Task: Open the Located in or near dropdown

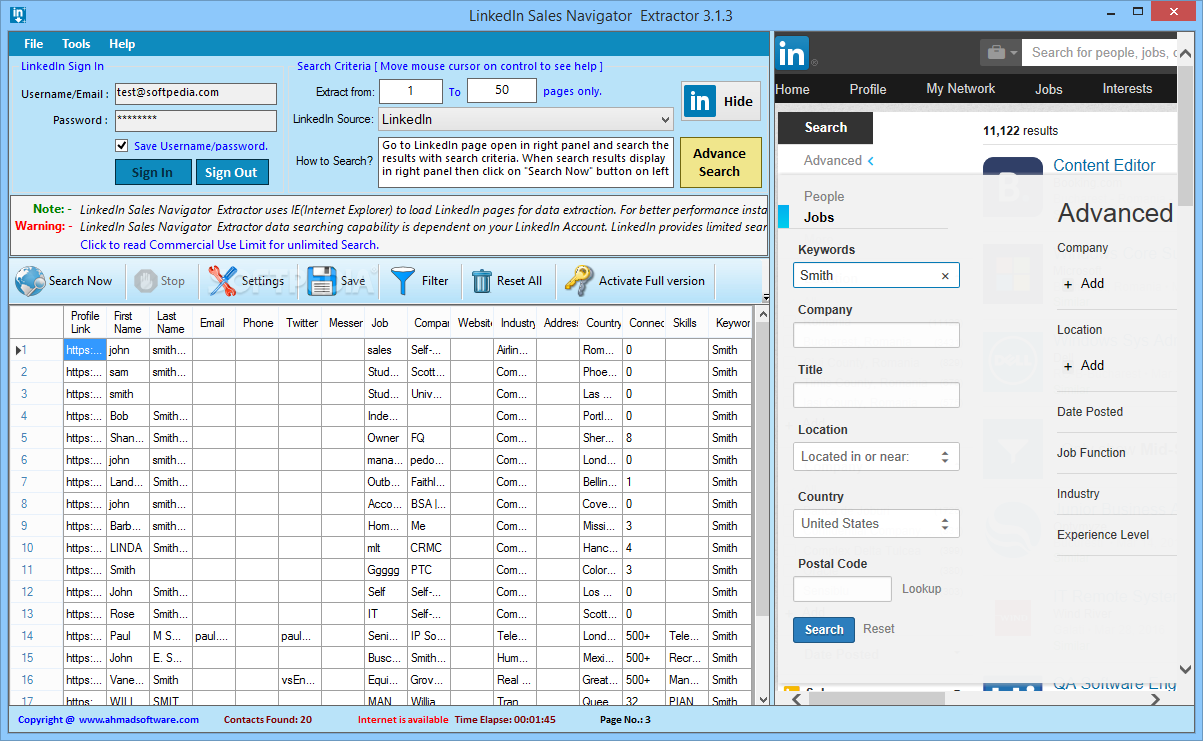Action: pyautogui.click(x=876, y=456)
